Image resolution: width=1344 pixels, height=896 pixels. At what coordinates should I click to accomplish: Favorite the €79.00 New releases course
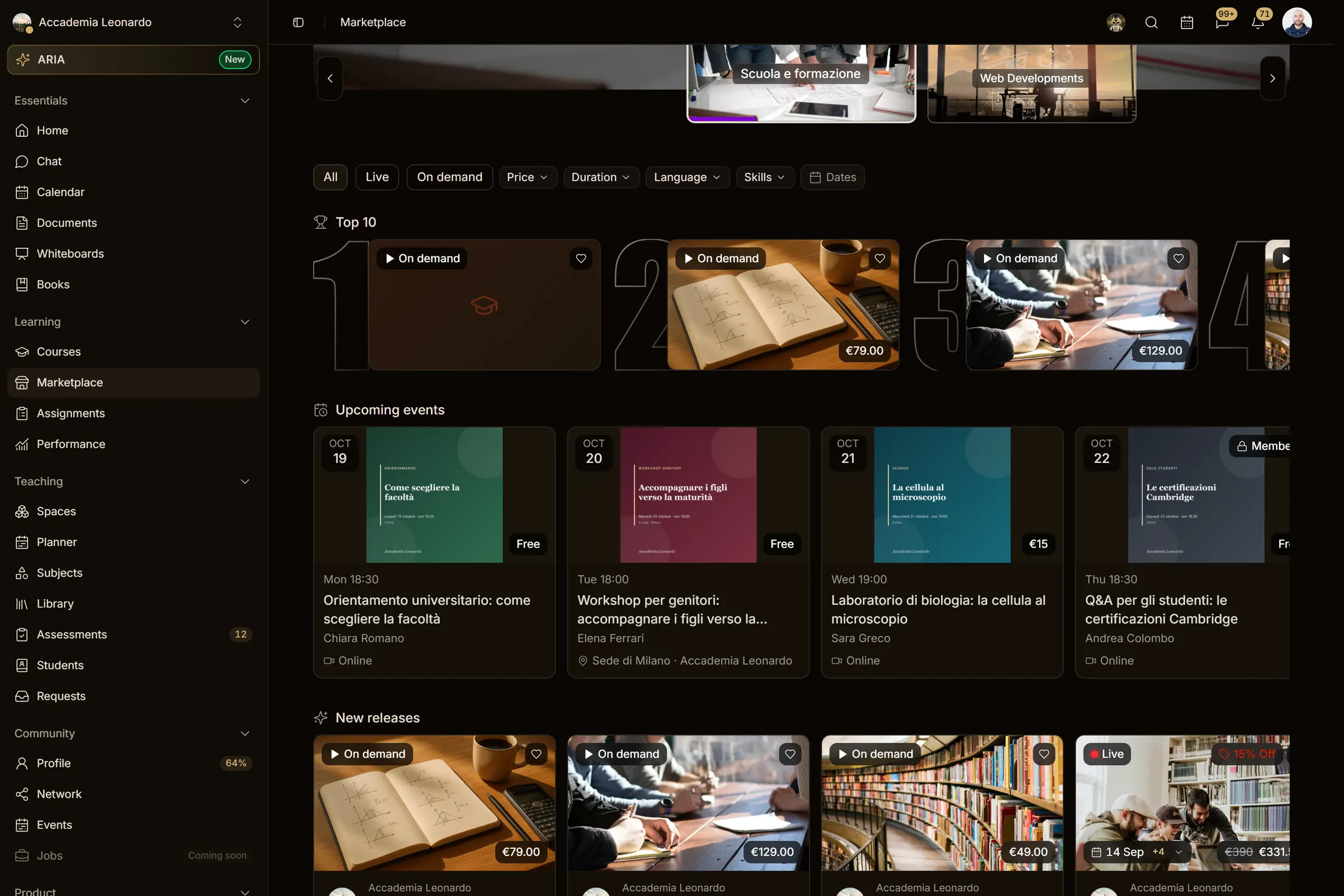(x=536, y=754)
